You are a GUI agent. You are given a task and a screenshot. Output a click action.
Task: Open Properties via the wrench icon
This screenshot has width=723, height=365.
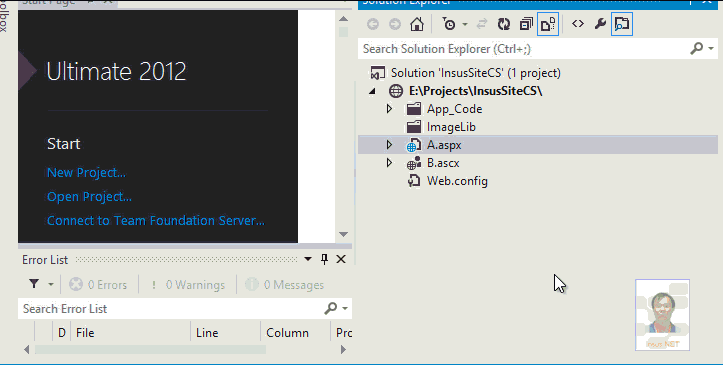[x=600, y=24]
